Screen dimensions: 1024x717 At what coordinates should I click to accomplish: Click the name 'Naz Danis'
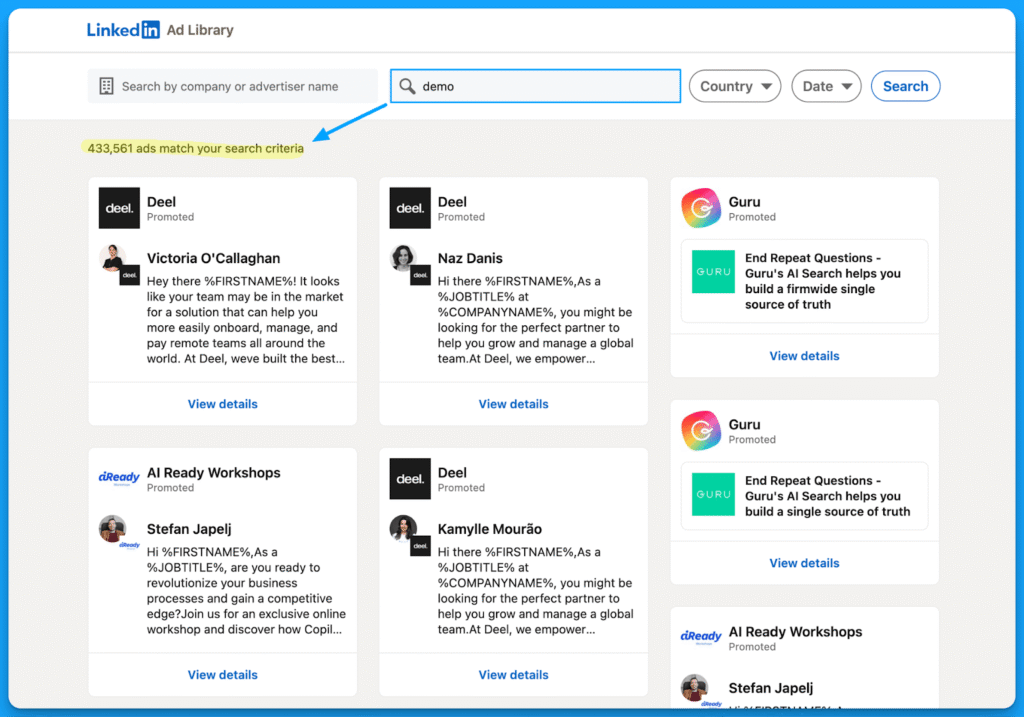[470, 258]
